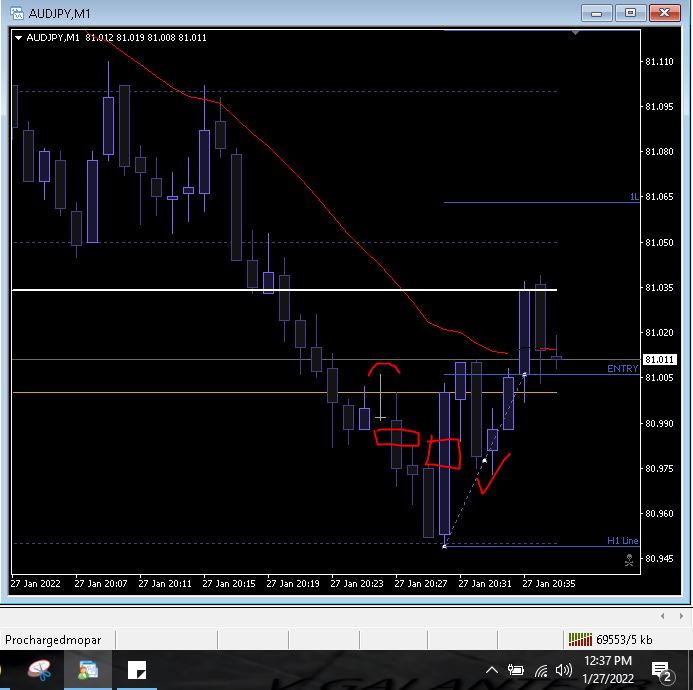Select the white horizontal line at 81.035

click(x=284, y=290)
